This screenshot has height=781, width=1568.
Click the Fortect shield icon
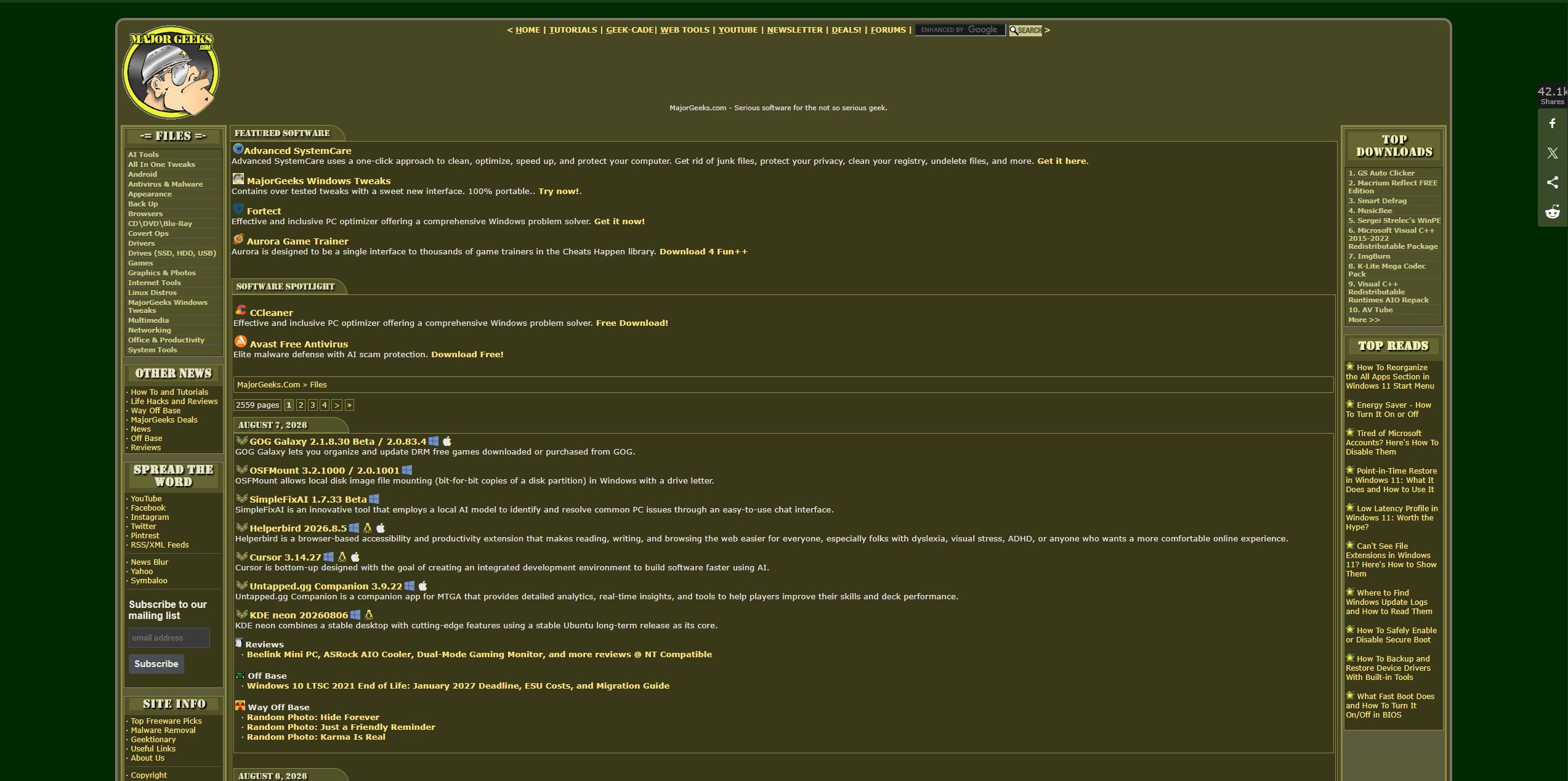click(x=238, y=209)
